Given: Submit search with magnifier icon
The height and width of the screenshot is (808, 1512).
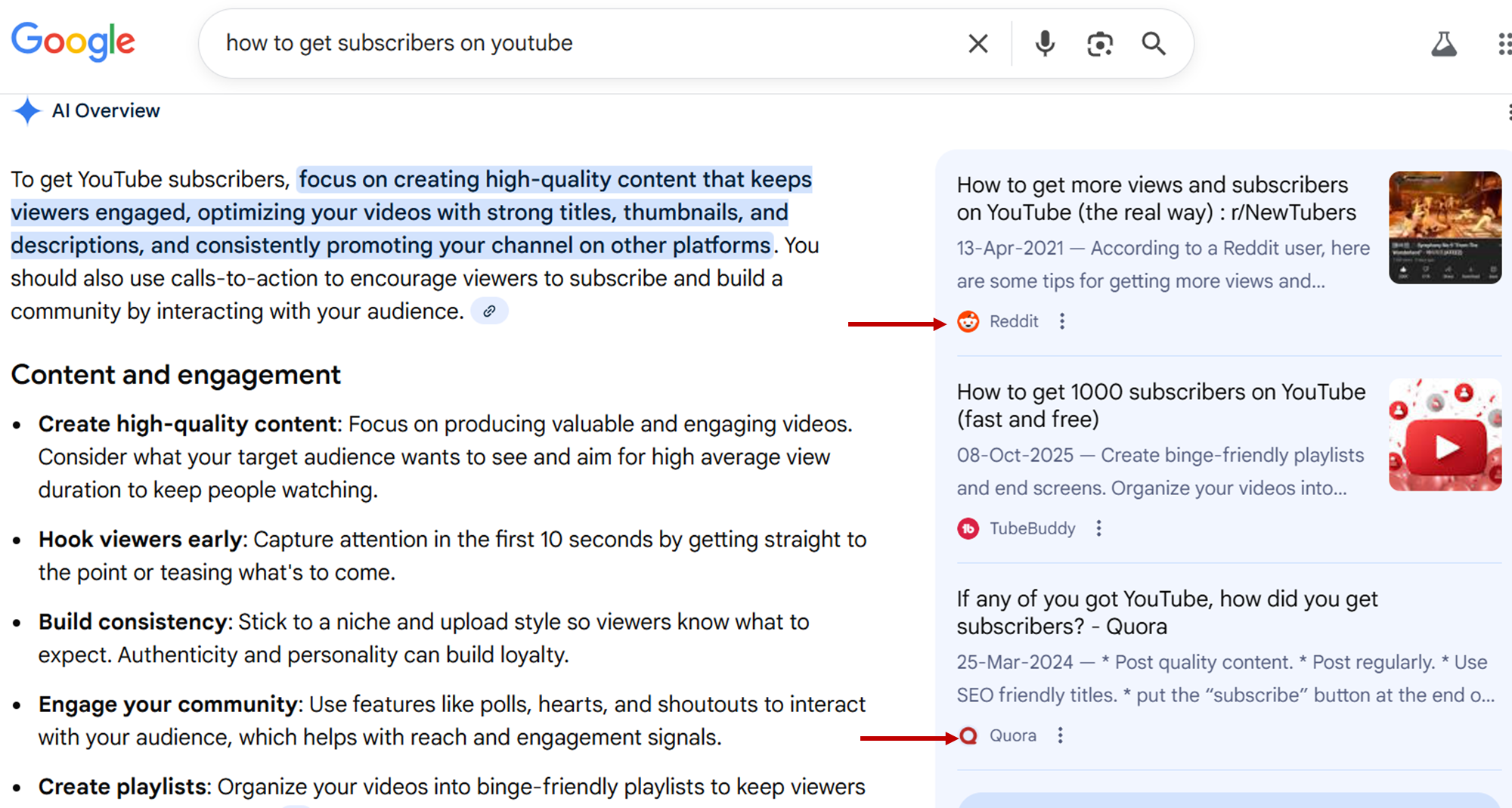Looking at the screenshot, I should [1154, 44].
